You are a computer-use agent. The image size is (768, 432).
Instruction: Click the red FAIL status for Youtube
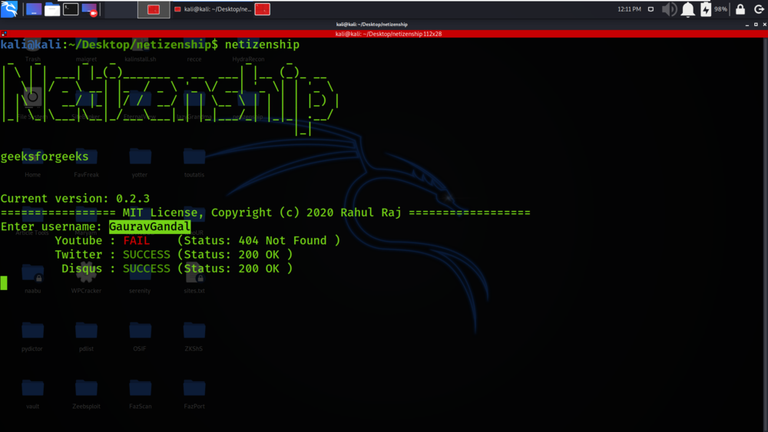pos(136,240)
